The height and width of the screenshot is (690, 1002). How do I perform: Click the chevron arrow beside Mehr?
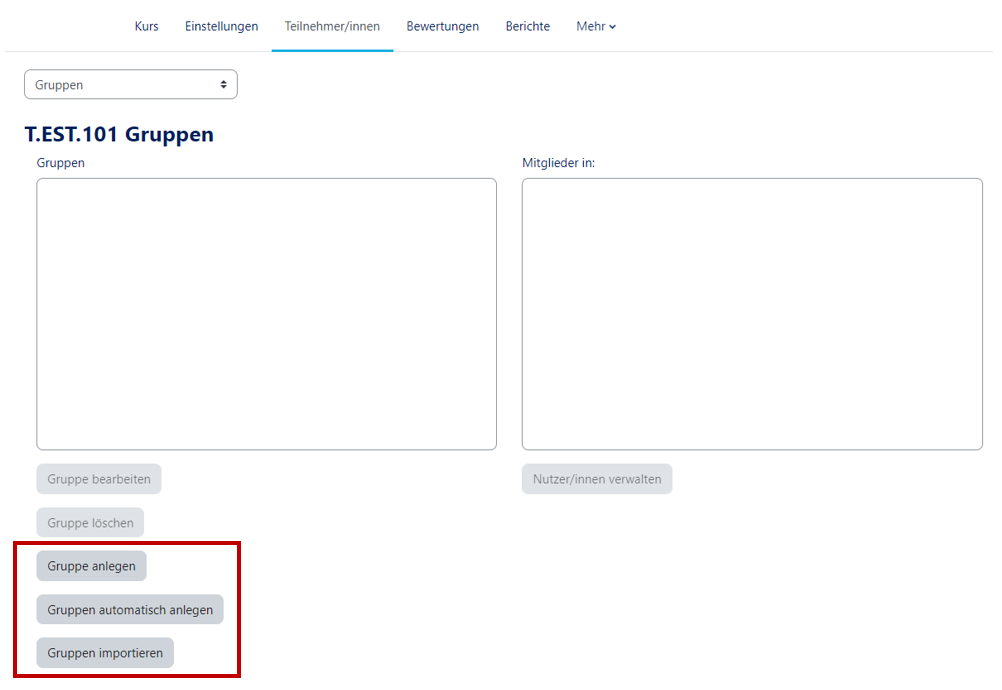(x=613, y=27)
